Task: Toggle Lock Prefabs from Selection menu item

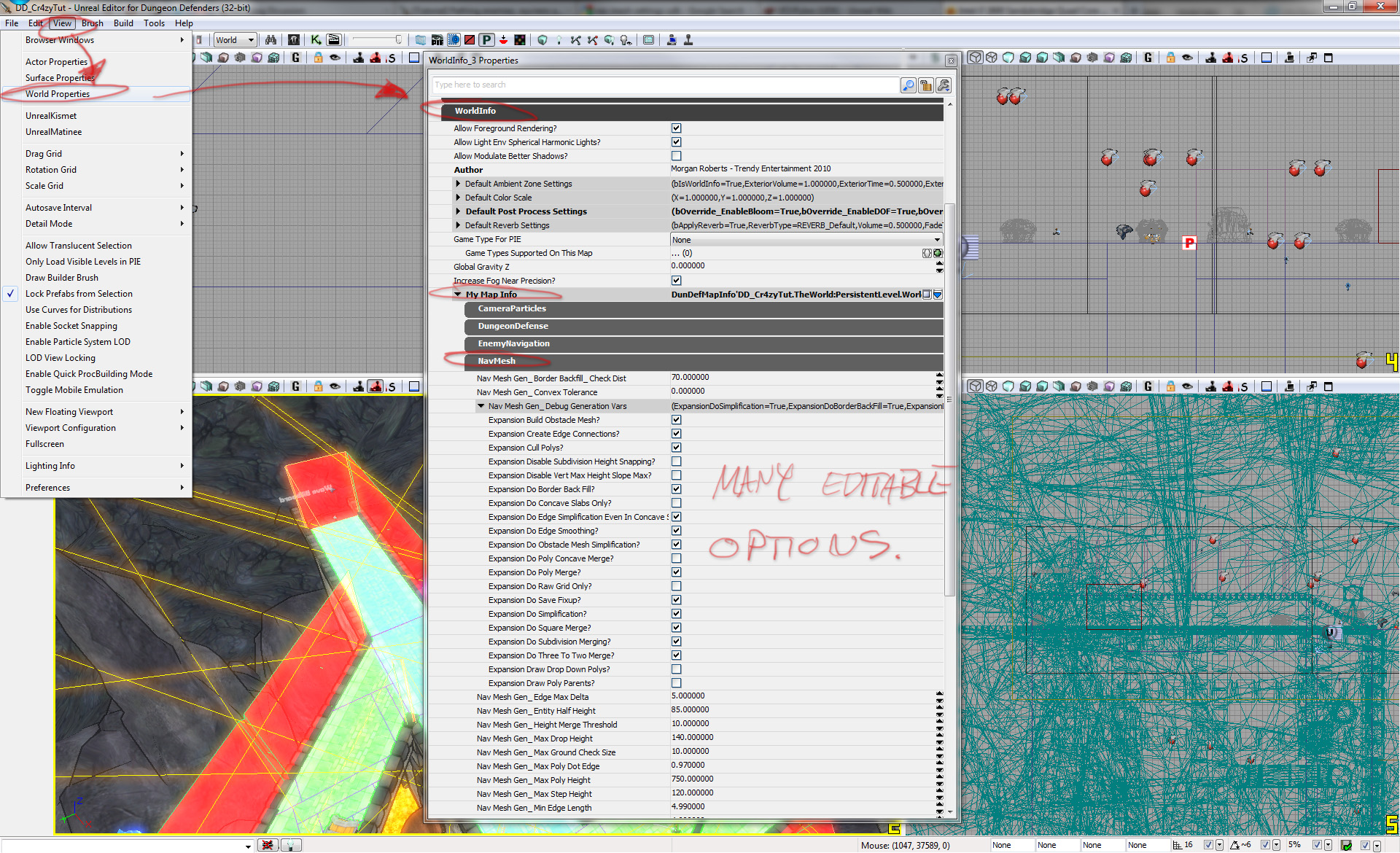Action: point(96,294)
